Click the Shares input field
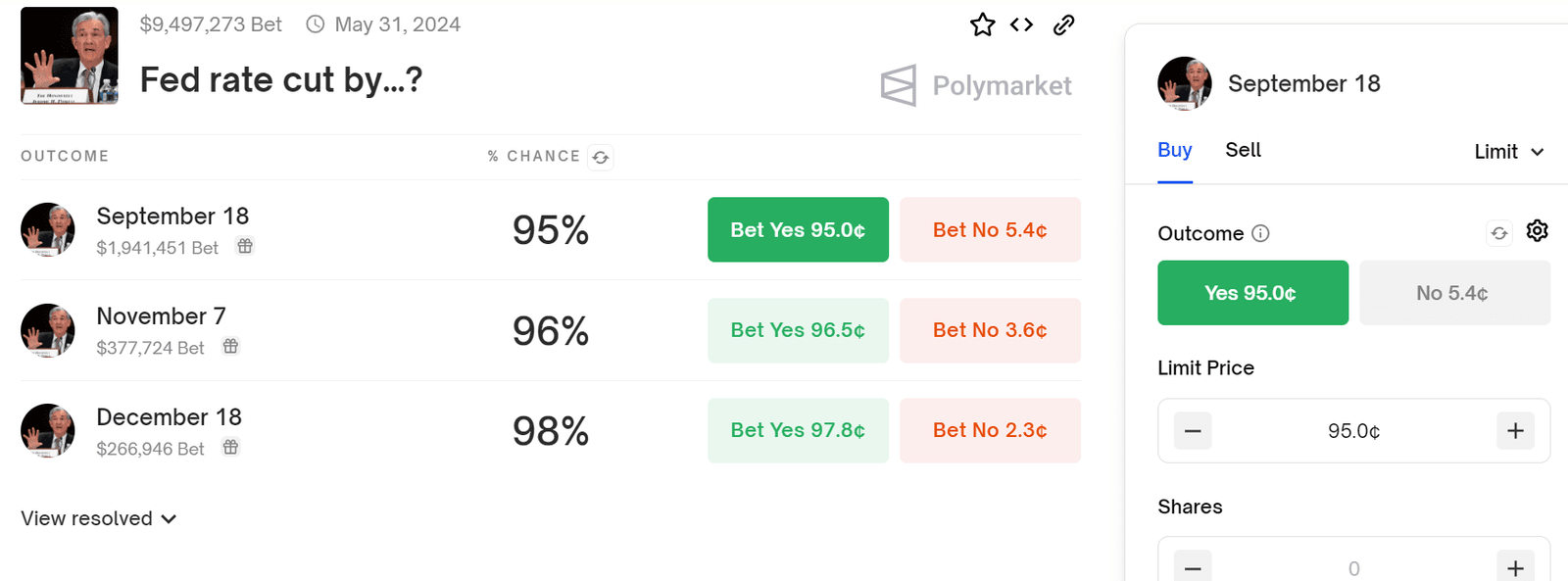 [1352, 566]
